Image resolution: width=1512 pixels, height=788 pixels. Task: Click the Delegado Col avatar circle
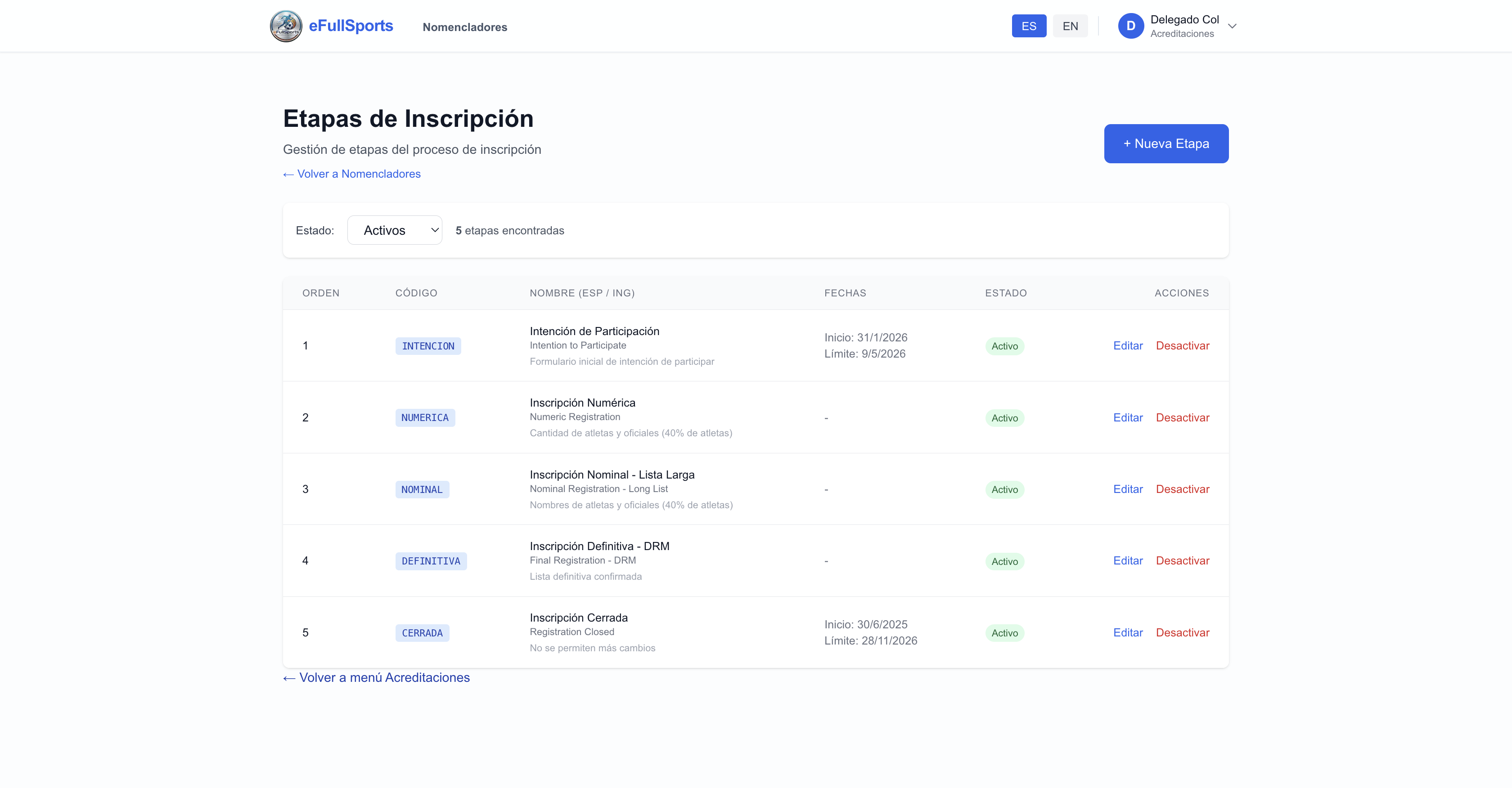click(x=1130, y=26)
